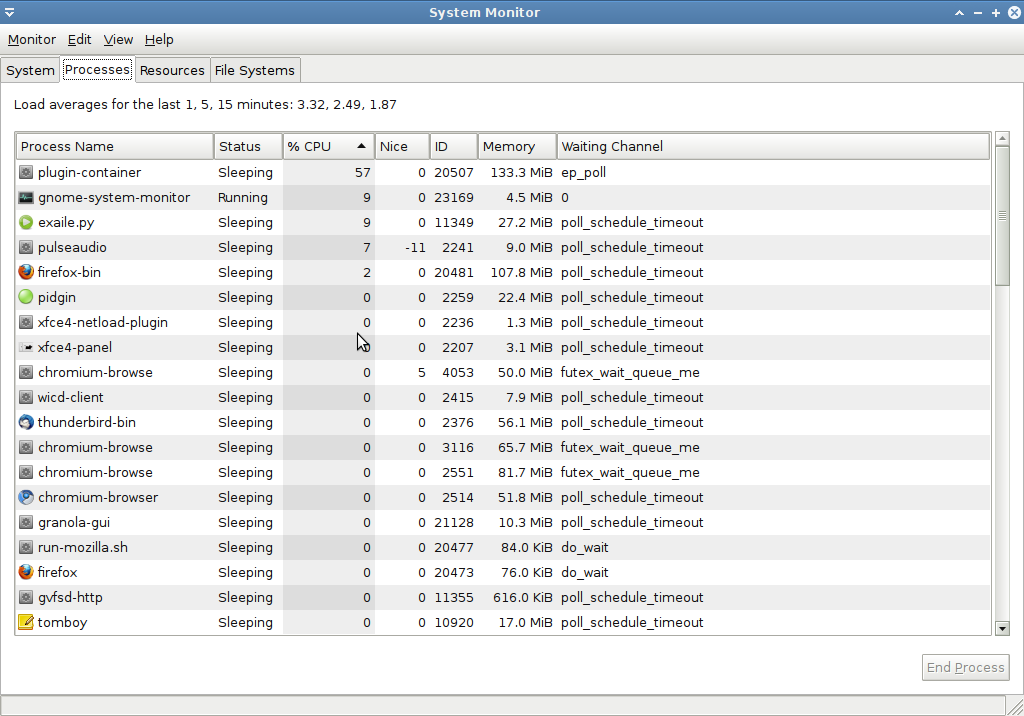Select the xfce4-panel process name
1024x716 pixels.
pyautogui.click(x=74, y=348)
